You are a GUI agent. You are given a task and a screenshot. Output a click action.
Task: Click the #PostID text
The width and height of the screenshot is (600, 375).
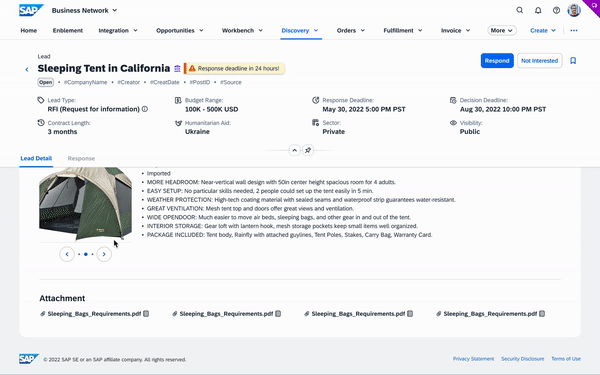pyautogui.click(x=200, y=82)
